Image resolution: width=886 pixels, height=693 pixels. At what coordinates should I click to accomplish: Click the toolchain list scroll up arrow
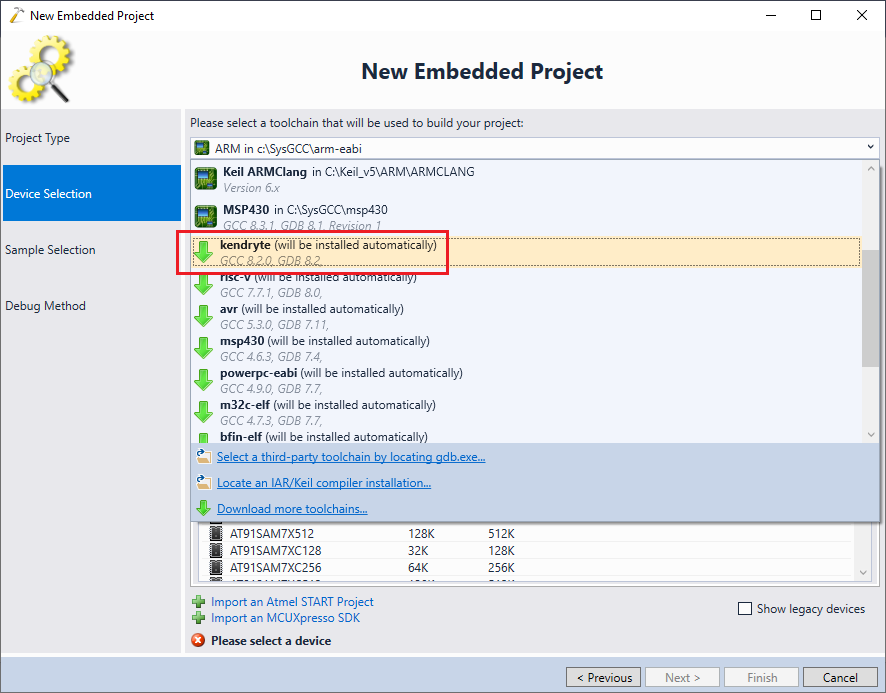point(871,168)
